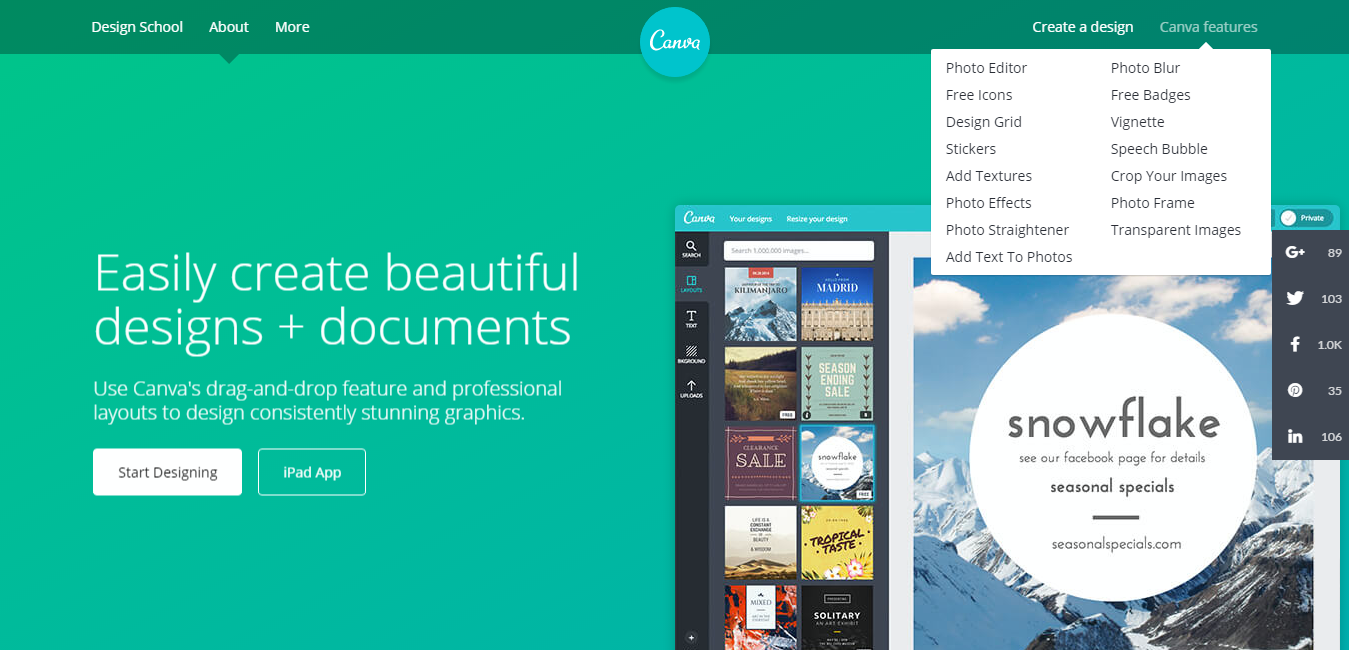Select Transparent Images
This screenshot has width=1349, height=650.
tap(1176, 230)
